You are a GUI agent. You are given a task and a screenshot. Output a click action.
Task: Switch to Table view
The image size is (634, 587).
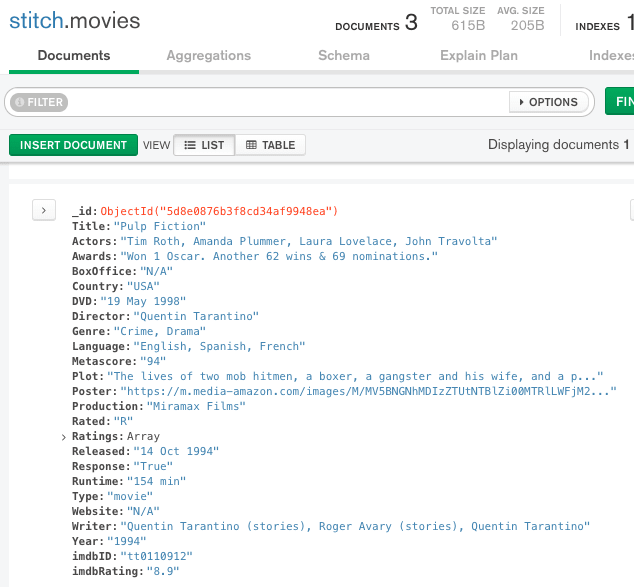coord(270,145)
